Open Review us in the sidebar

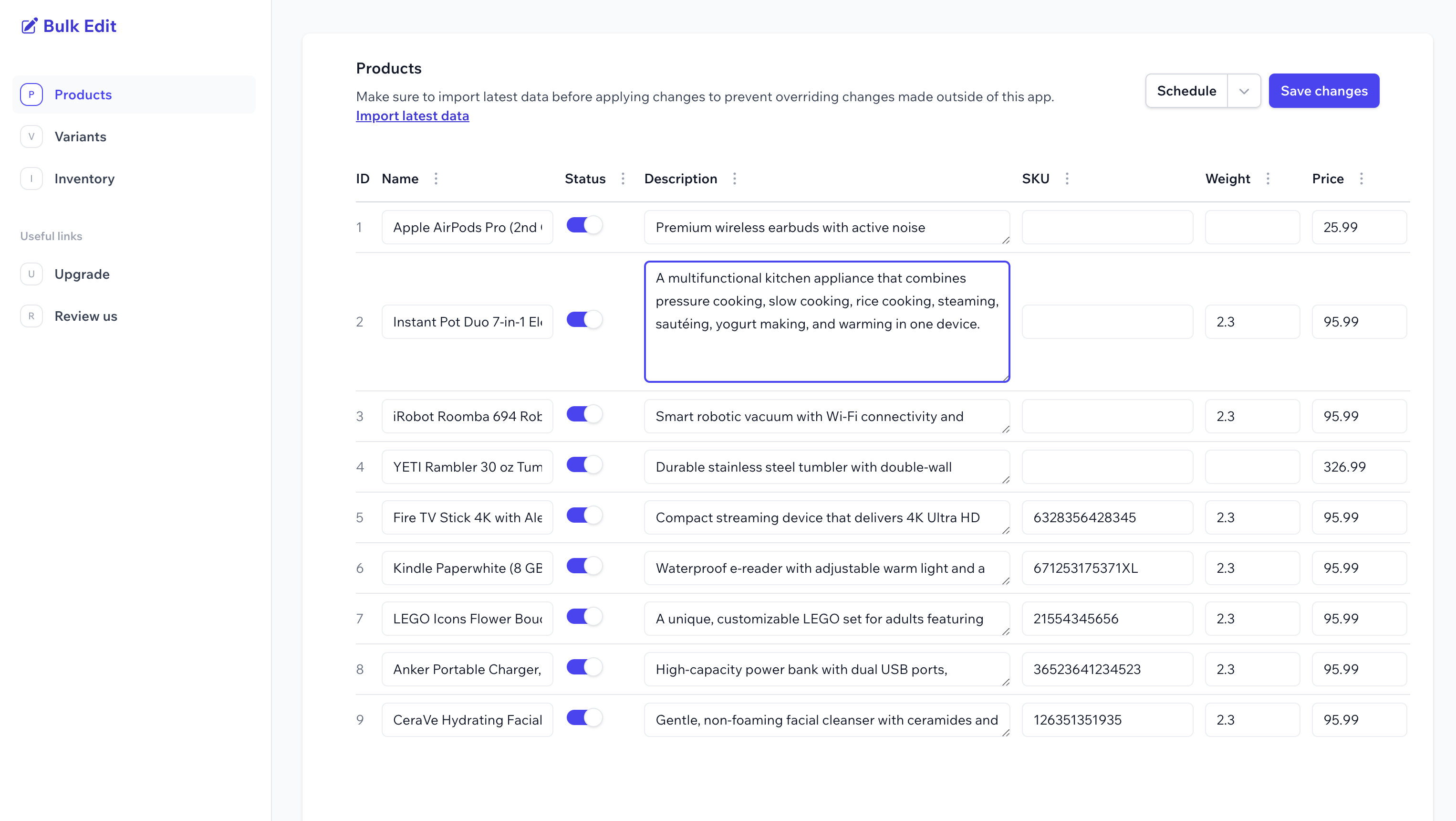click(x=134, y=316)
